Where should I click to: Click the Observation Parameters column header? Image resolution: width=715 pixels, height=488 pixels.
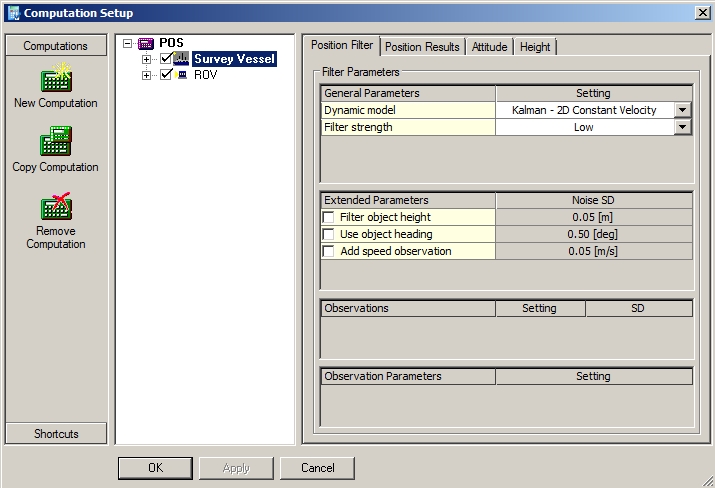click(408, 376)
